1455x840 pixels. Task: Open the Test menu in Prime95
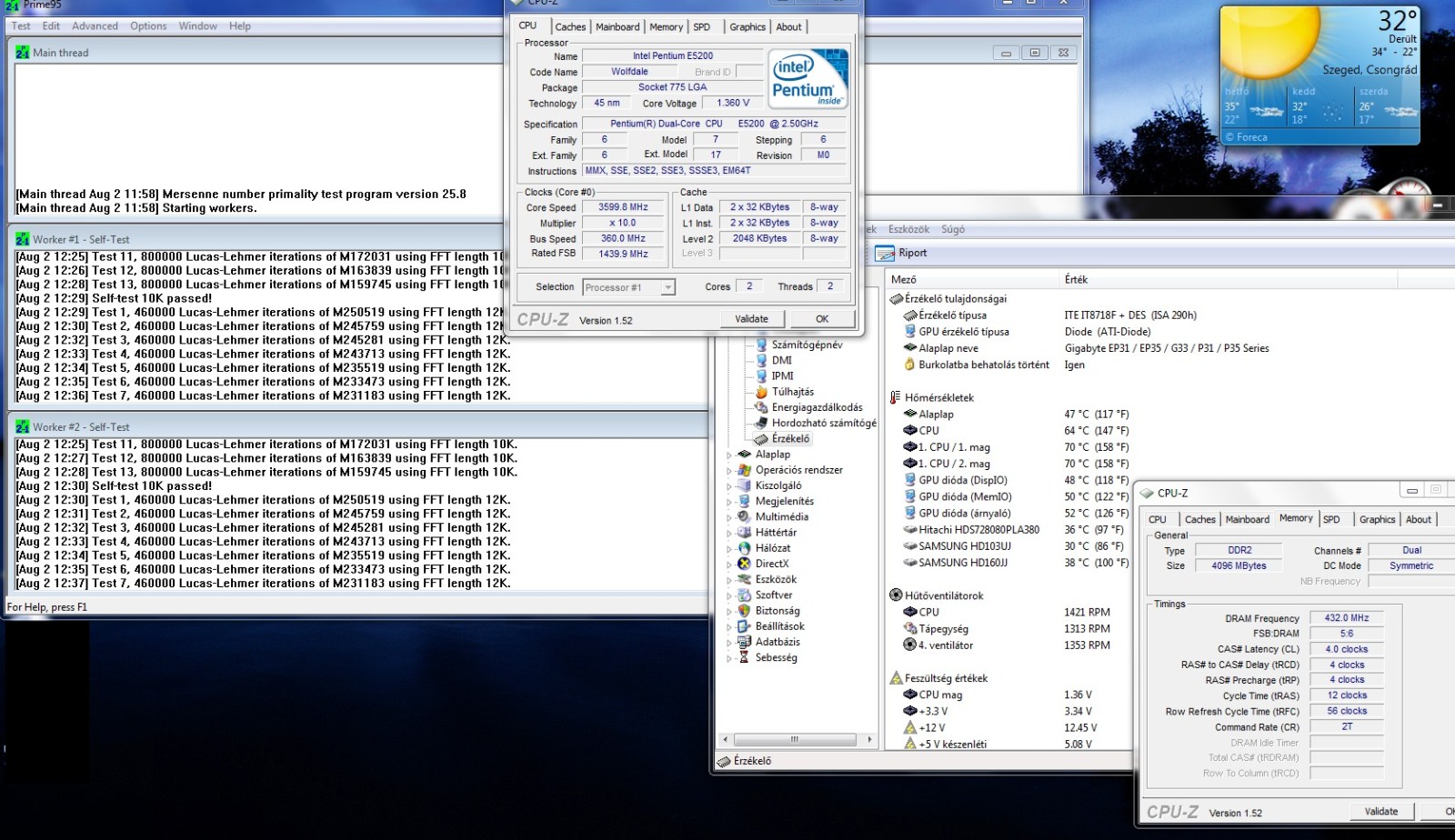pos(21,25)
